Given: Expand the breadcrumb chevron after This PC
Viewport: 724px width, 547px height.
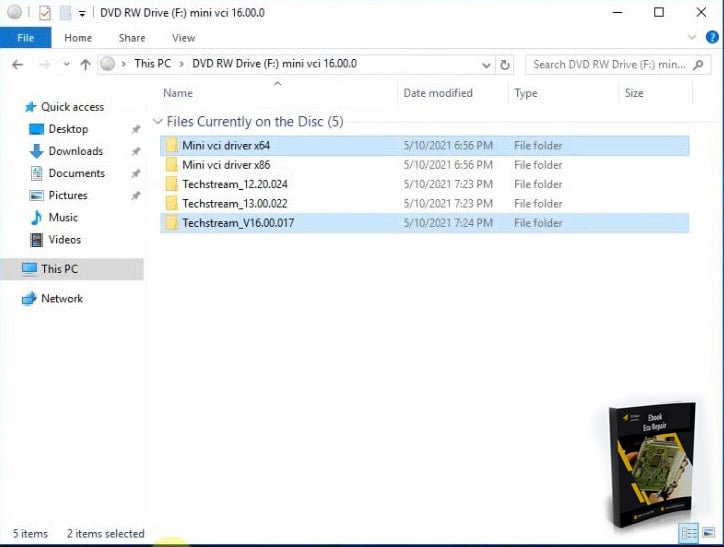Looking at the screenshot, I should (181, 64).
